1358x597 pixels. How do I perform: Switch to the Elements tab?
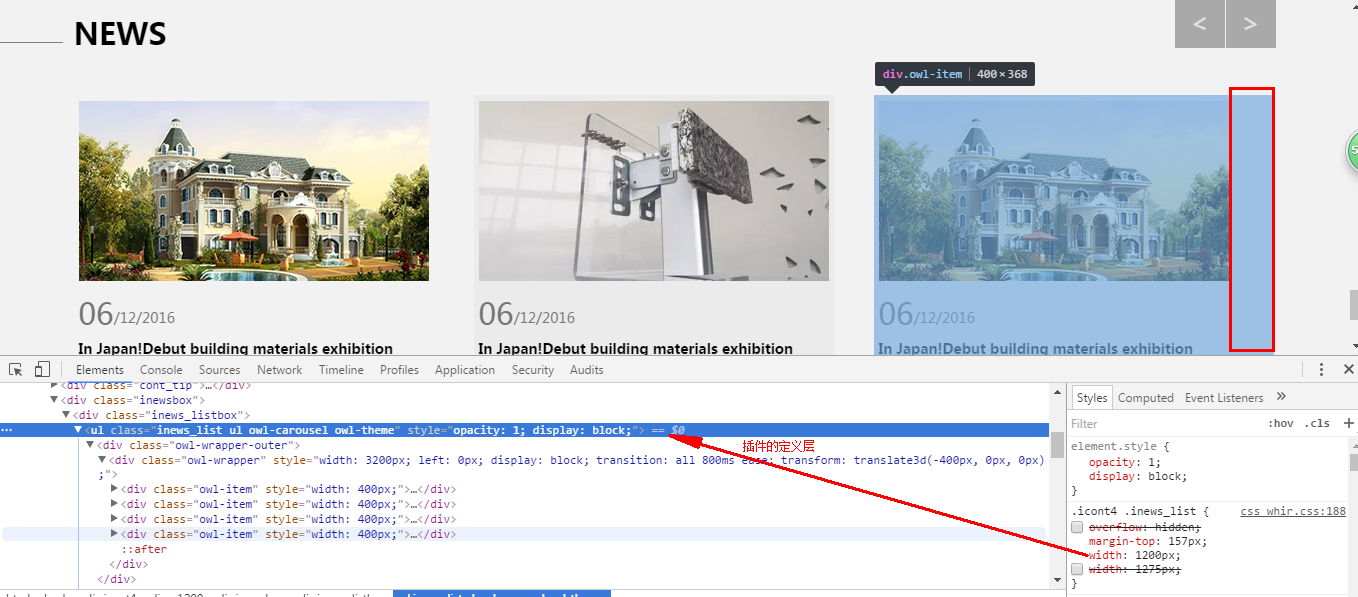point(100,370)
